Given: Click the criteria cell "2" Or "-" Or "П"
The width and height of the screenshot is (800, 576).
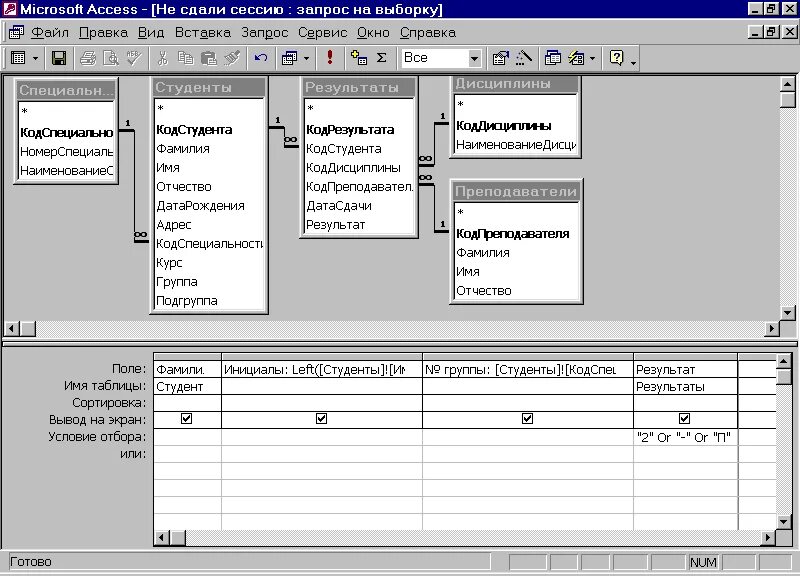Looking at the screenshot, I should point(685,437).
